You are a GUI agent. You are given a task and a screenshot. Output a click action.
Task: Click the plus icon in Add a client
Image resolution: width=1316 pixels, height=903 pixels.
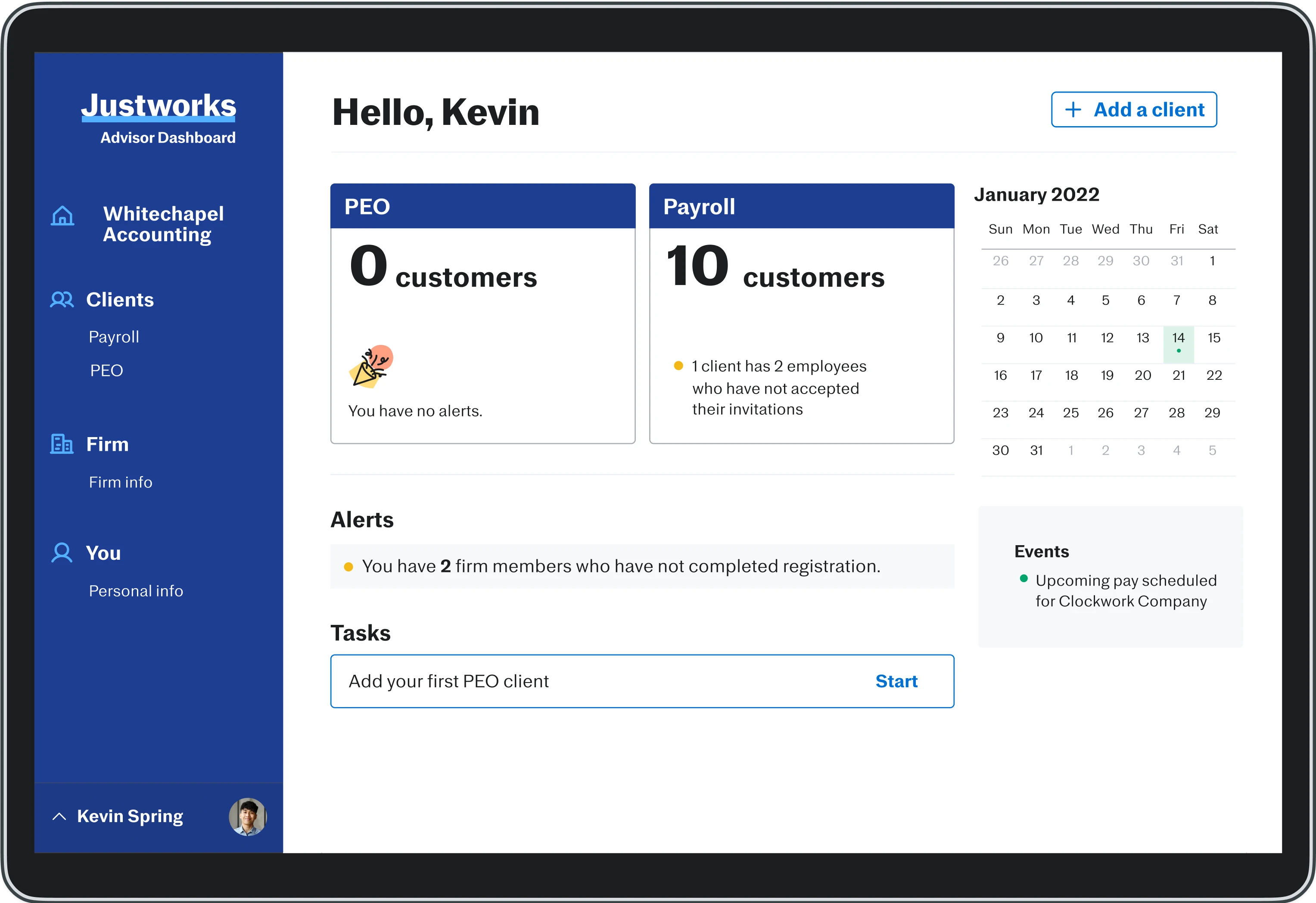(1073, 110)
